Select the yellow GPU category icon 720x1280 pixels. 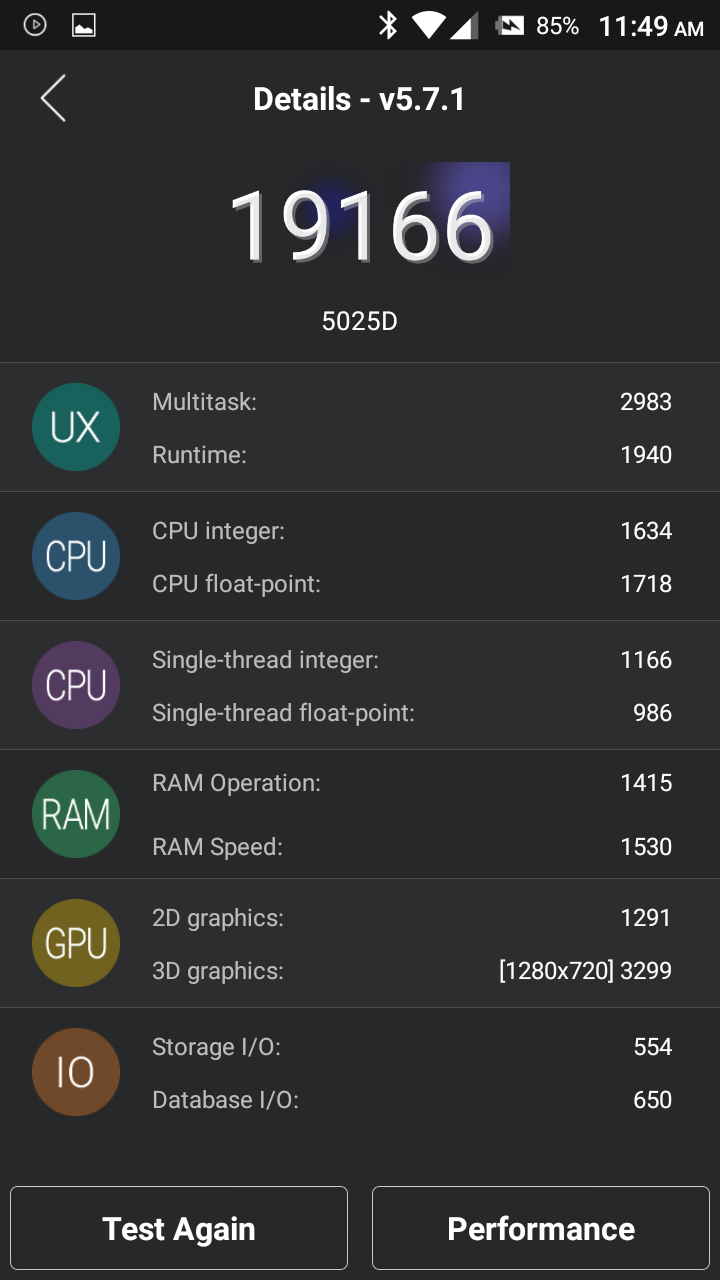[x=76, y=943]
